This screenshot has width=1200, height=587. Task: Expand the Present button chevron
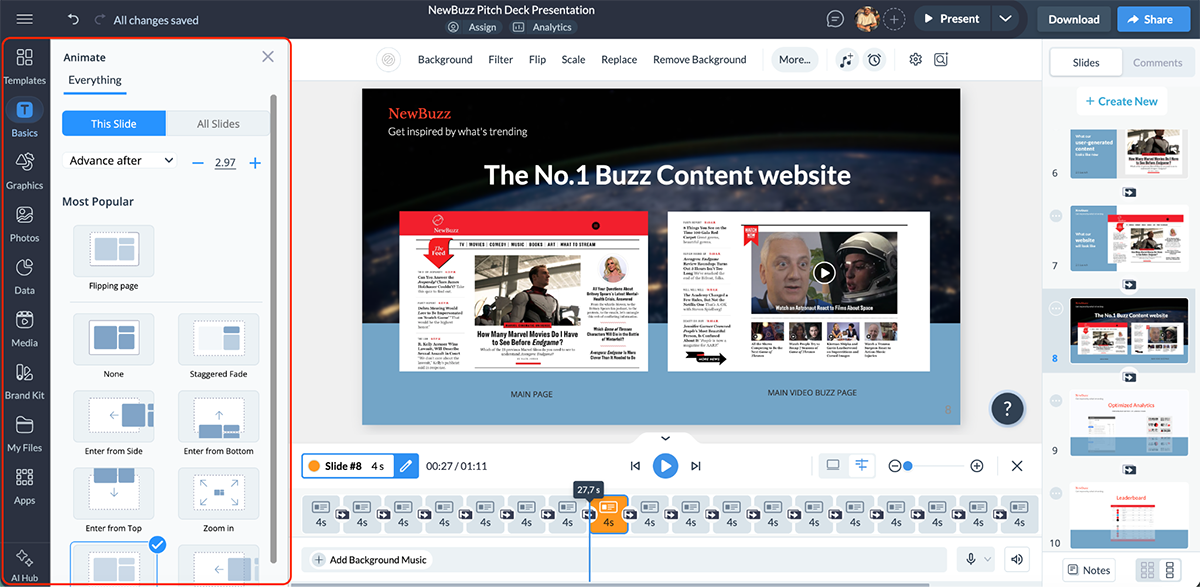(1006, 18)
